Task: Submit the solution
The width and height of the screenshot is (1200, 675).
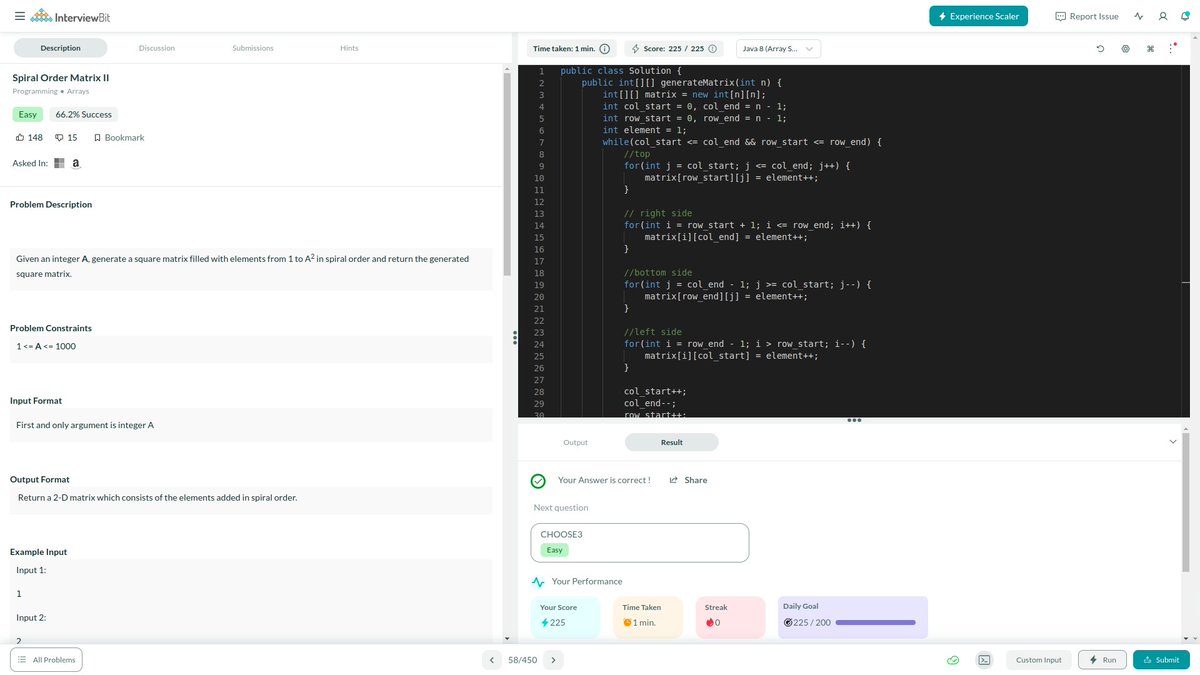Action: (x=1161, y=660)
